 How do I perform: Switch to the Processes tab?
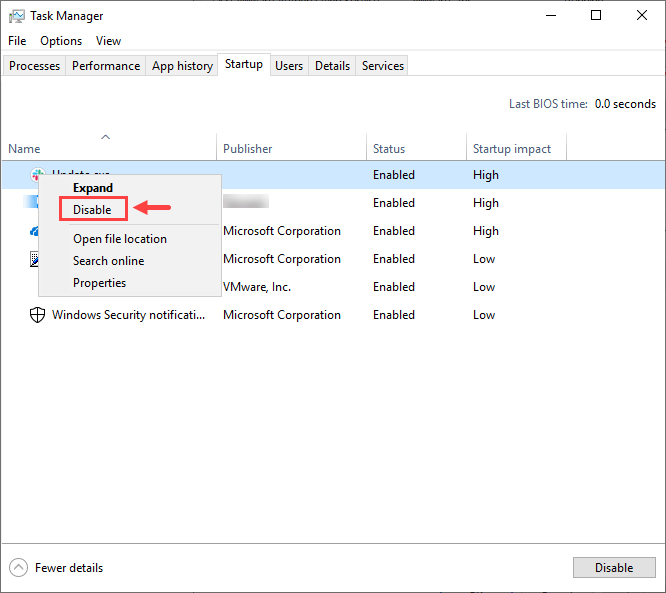(34, 66)
